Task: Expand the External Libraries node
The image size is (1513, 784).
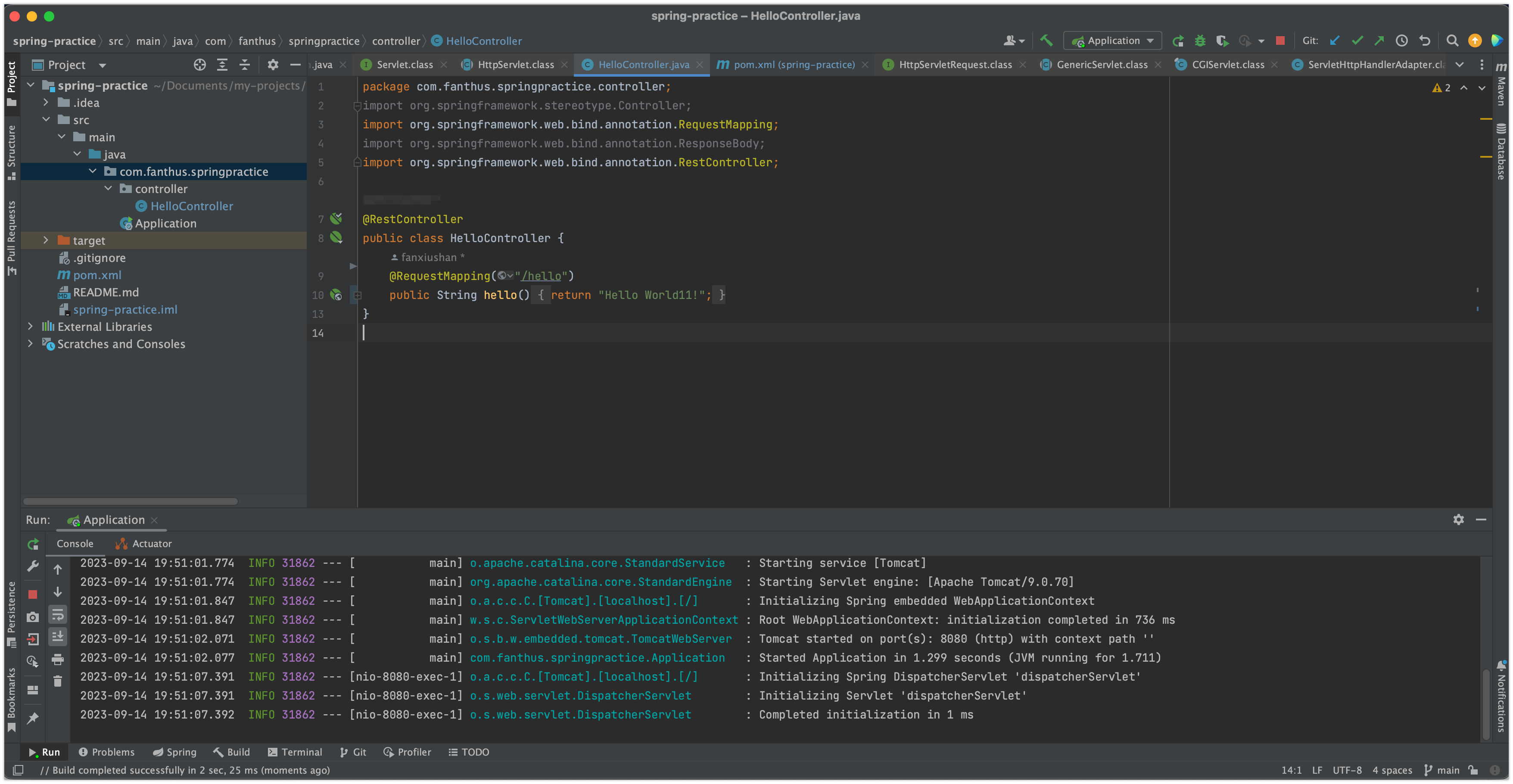Action: [x=31, y=327]
